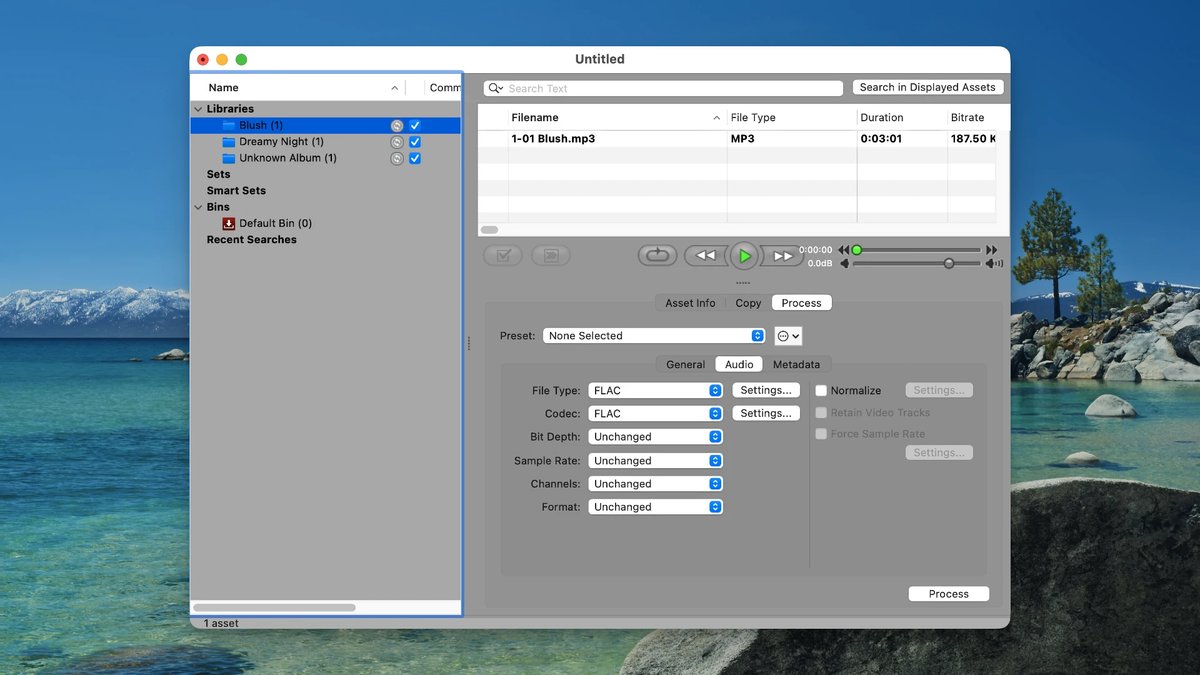Image resolution: width=1200 pixels, height=675 pixels.
Task: Click the rewind transport button
Action: click(x=705, y=256)
